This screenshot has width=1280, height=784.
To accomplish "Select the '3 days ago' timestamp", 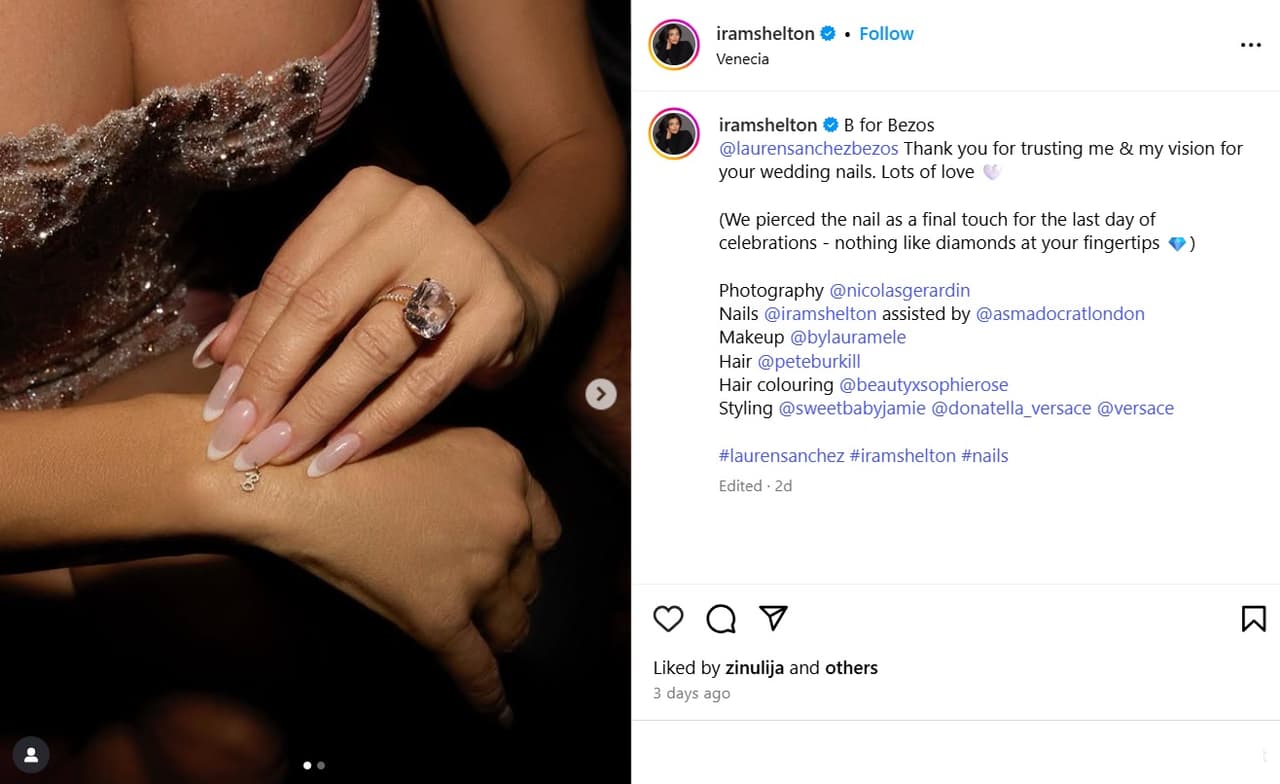I will [691, 693].
